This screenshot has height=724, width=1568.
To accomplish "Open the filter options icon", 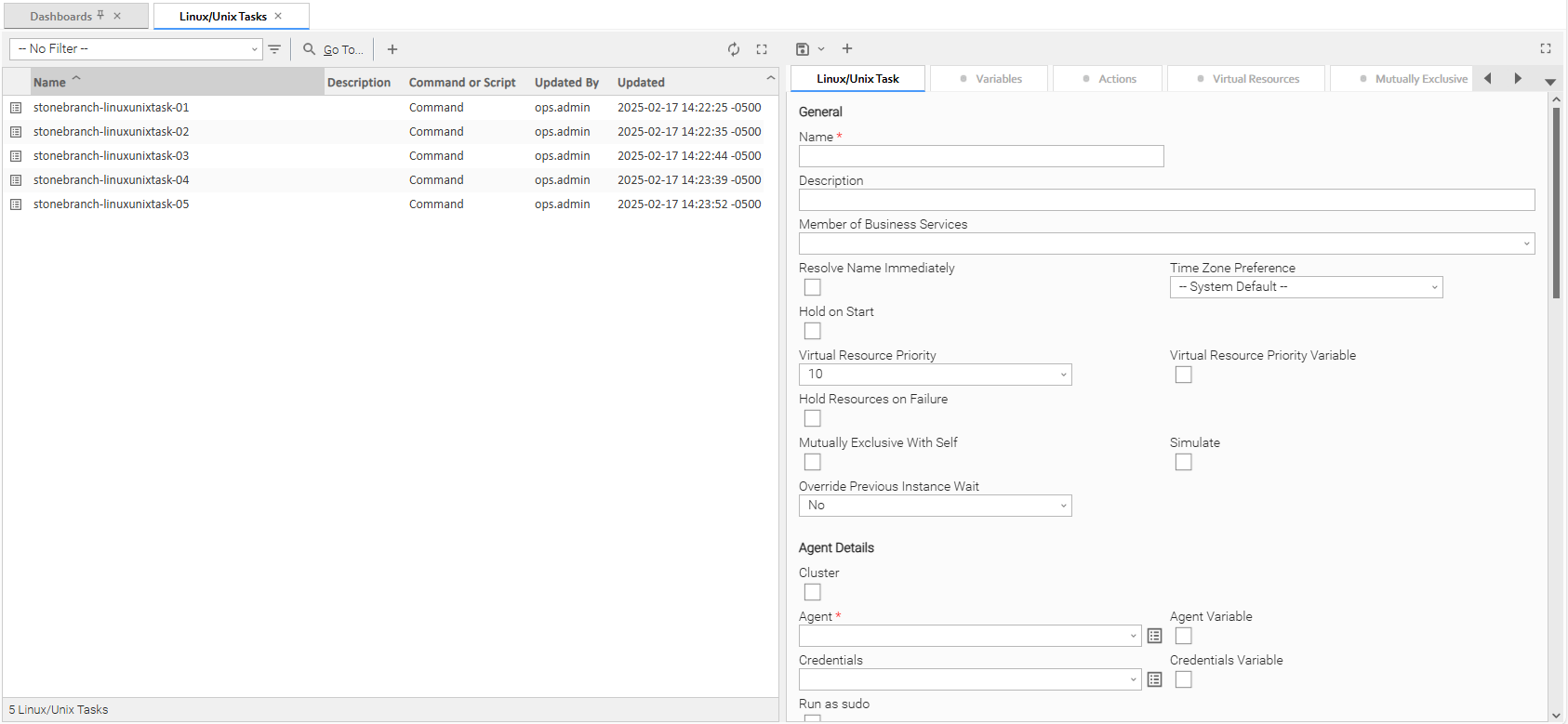I will 274,49.
